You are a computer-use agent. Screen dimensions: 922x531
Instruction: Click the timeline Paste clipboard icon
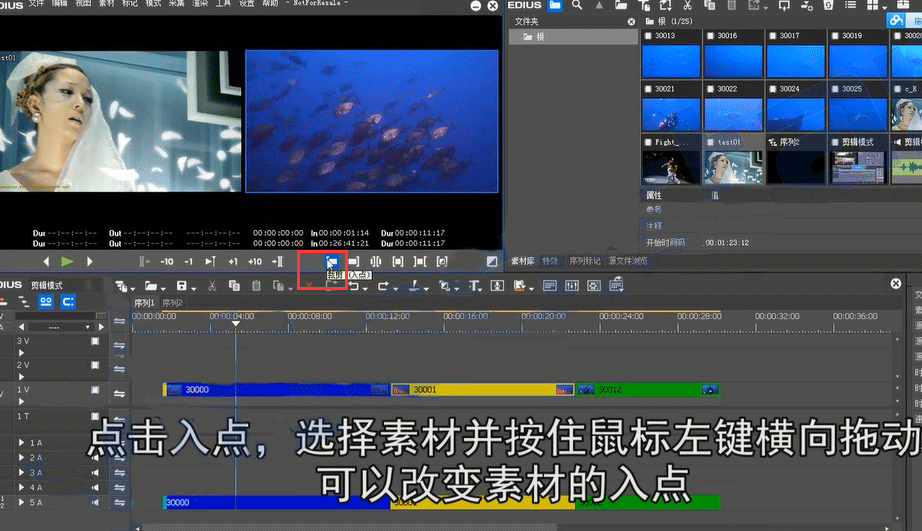click(x=256, y=286)
